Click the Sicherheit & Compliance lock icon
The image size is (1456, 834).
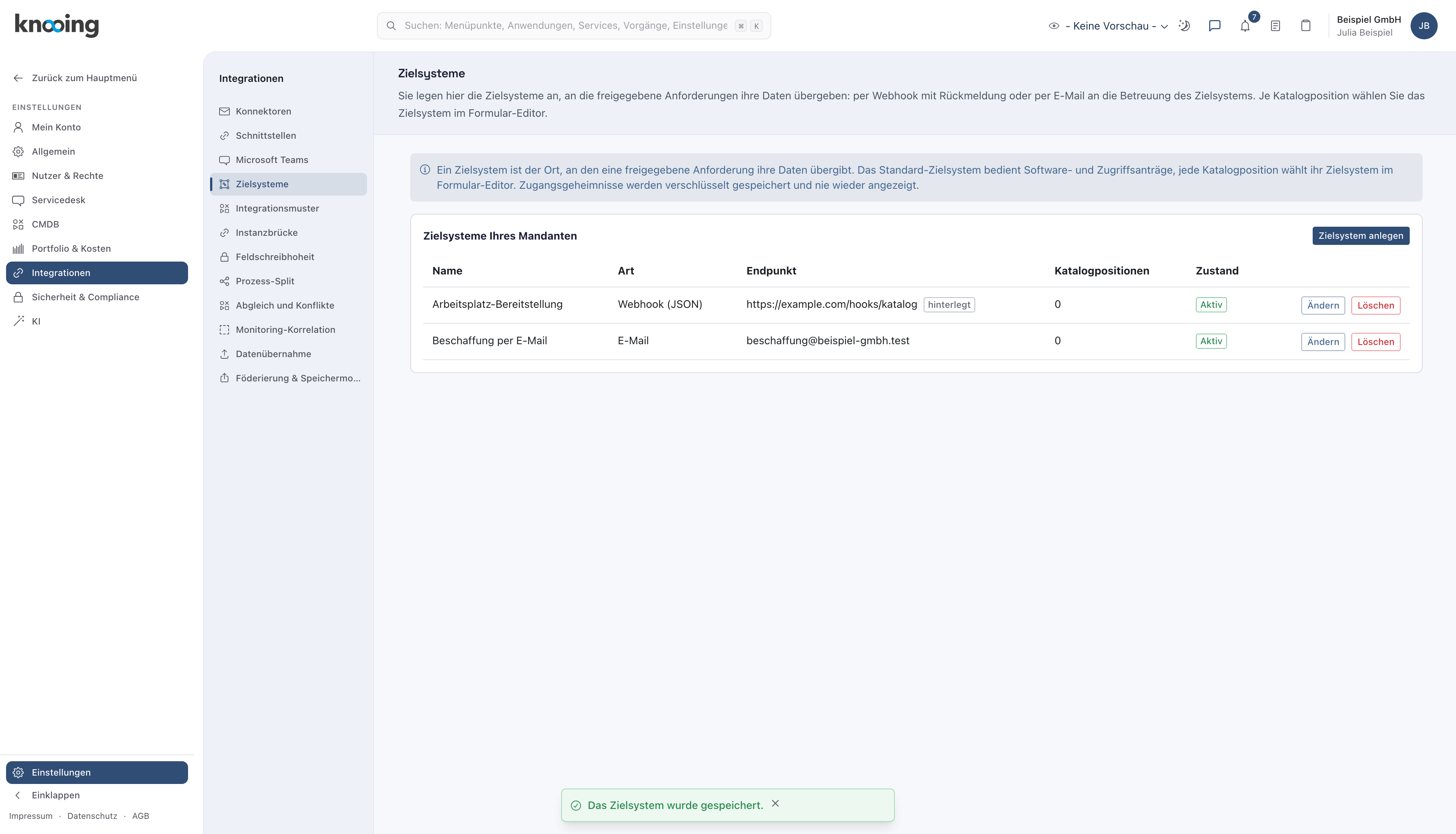pyautogui.click(x=18, y=297)
